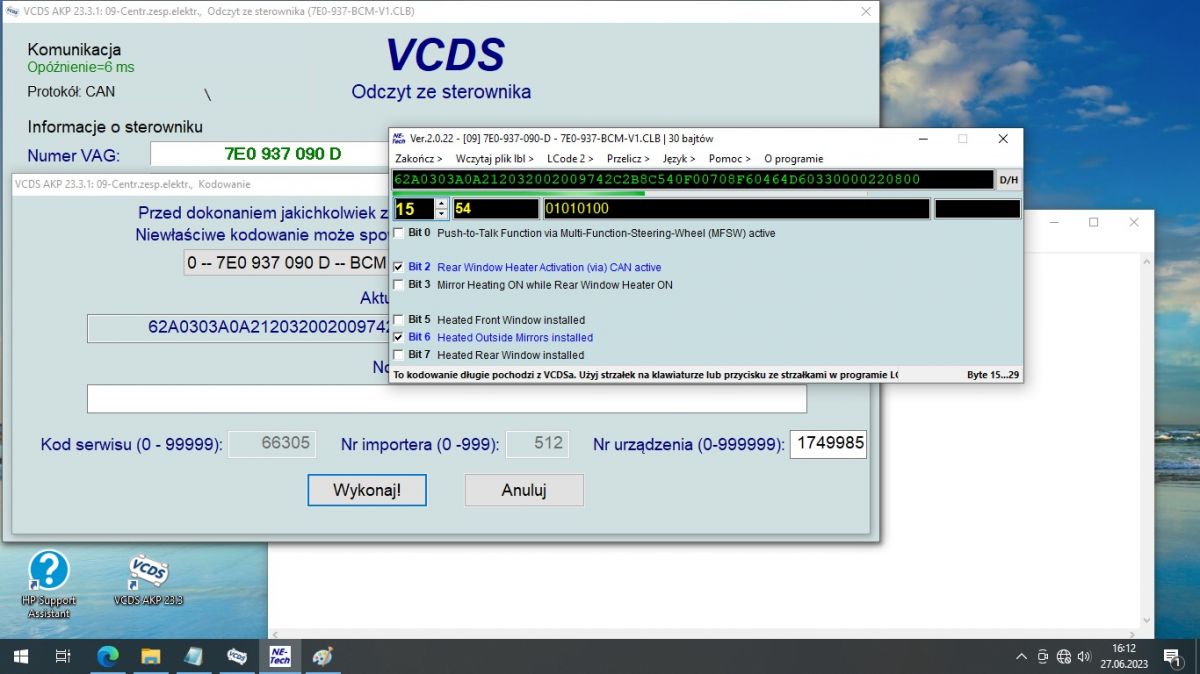Open the Pomoc menu
This screenshot has height=674, width=1200.
730,159
